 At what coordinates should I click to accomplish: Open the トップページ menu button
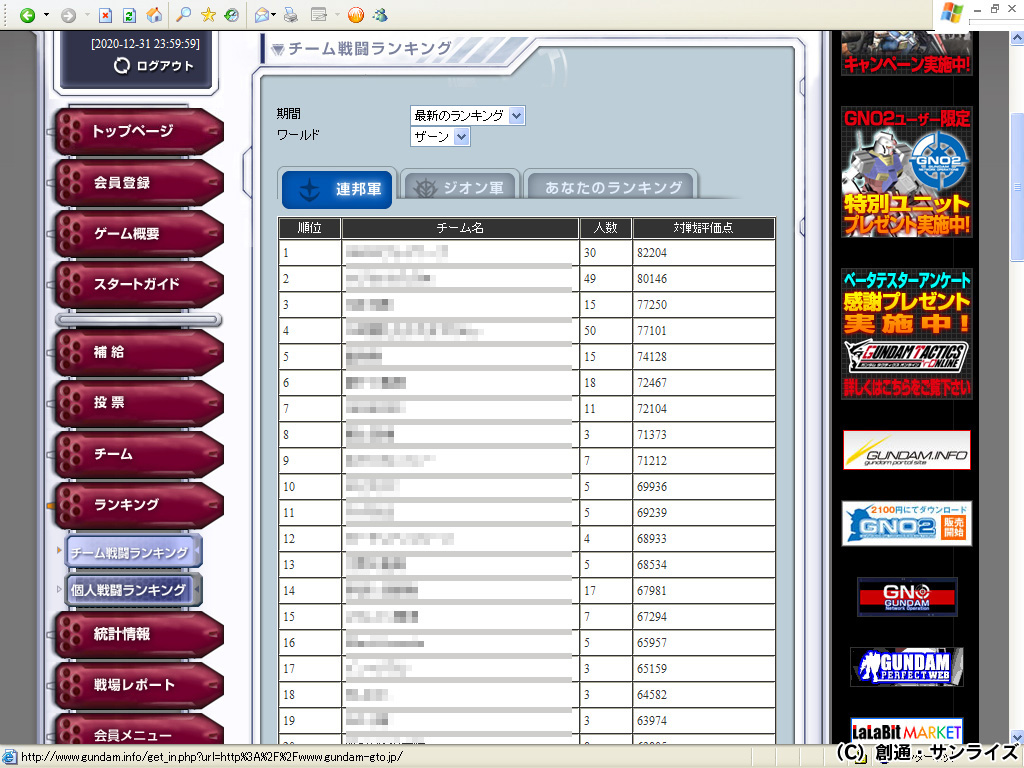pyautogui.click(x=139, y=131)
